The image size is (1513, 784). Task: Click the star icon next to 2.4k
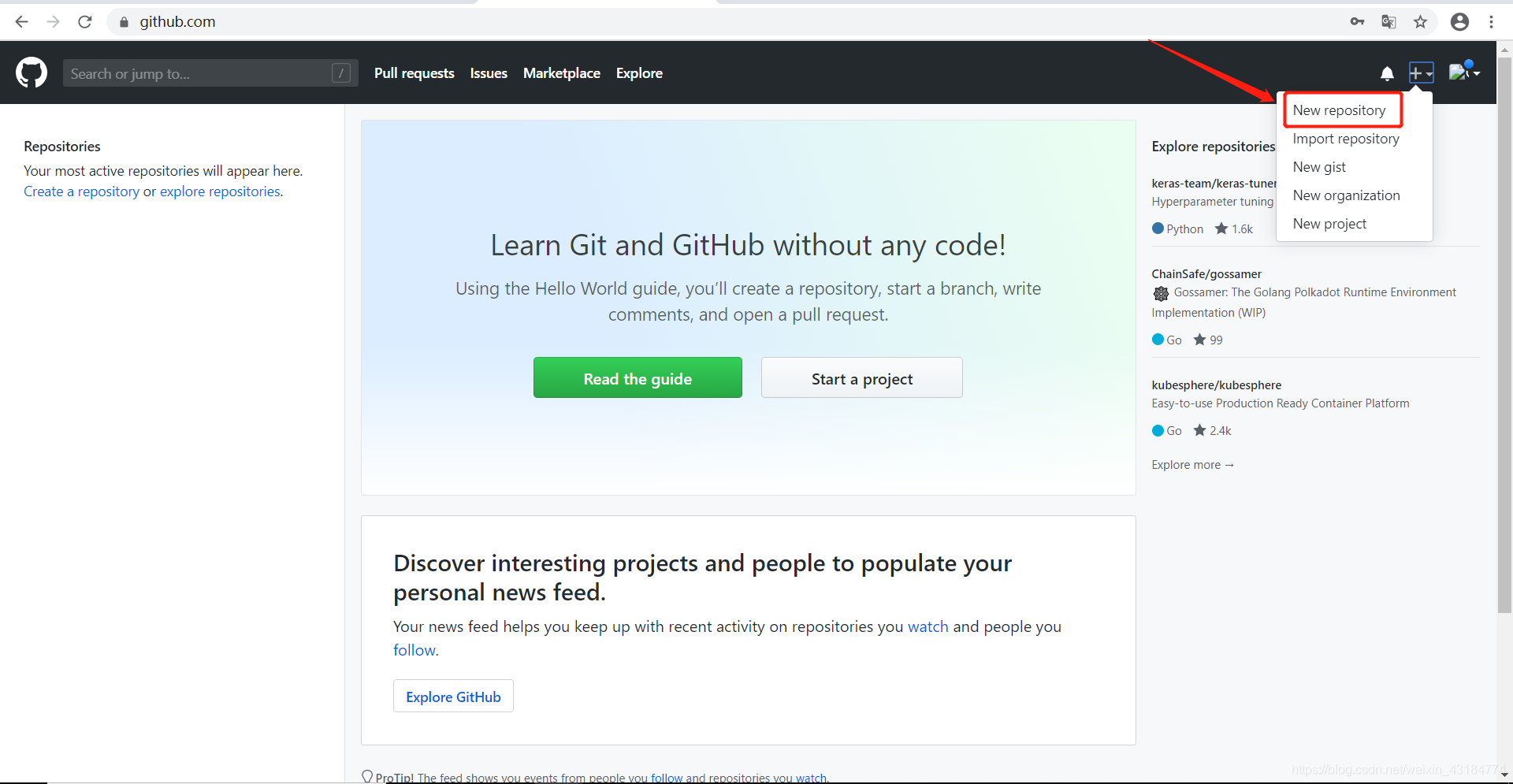pos(1199,430)
